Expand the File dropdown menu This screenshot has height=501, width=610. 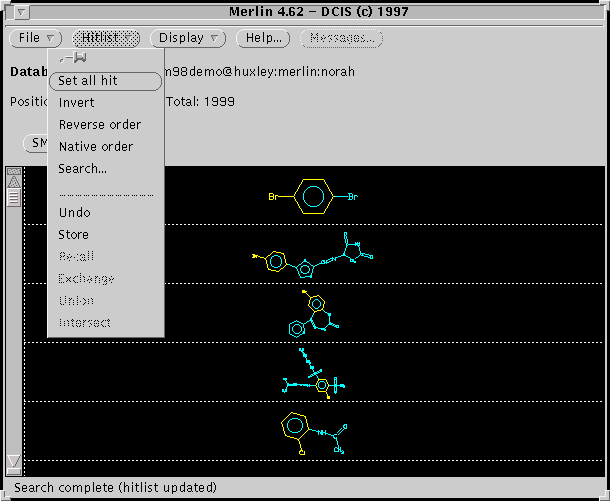pyautogui.click(x=36, y=38)
